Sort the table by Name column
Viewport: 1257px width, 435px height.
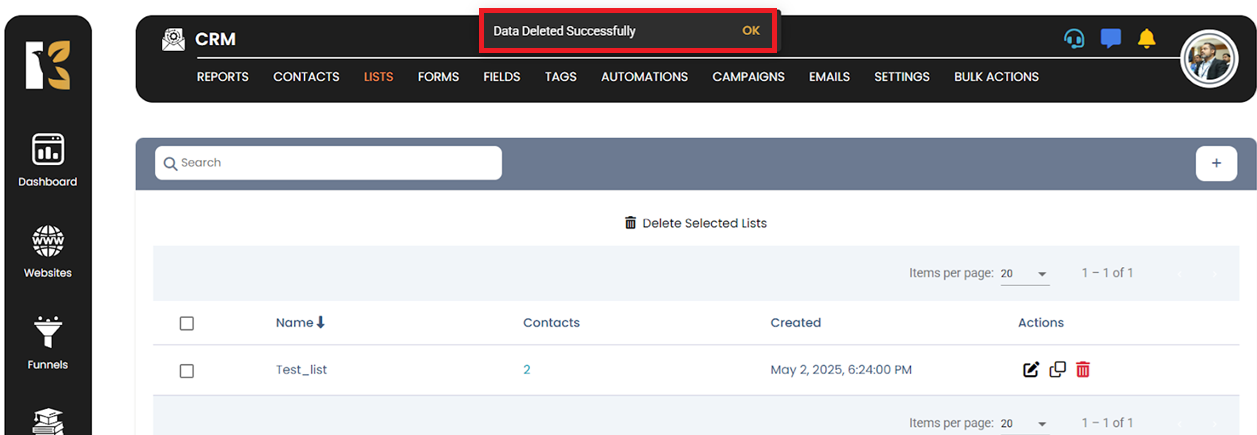click(300, 323)
